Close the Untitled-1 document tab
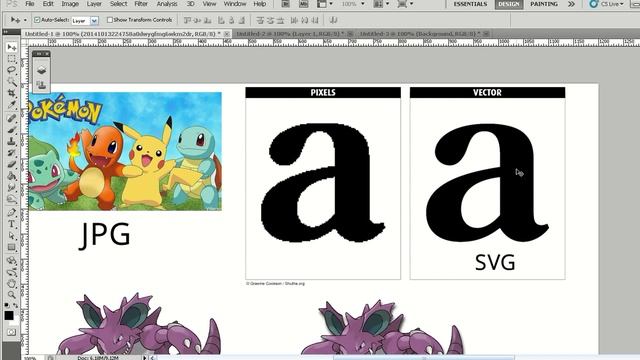 click(227, 34)
